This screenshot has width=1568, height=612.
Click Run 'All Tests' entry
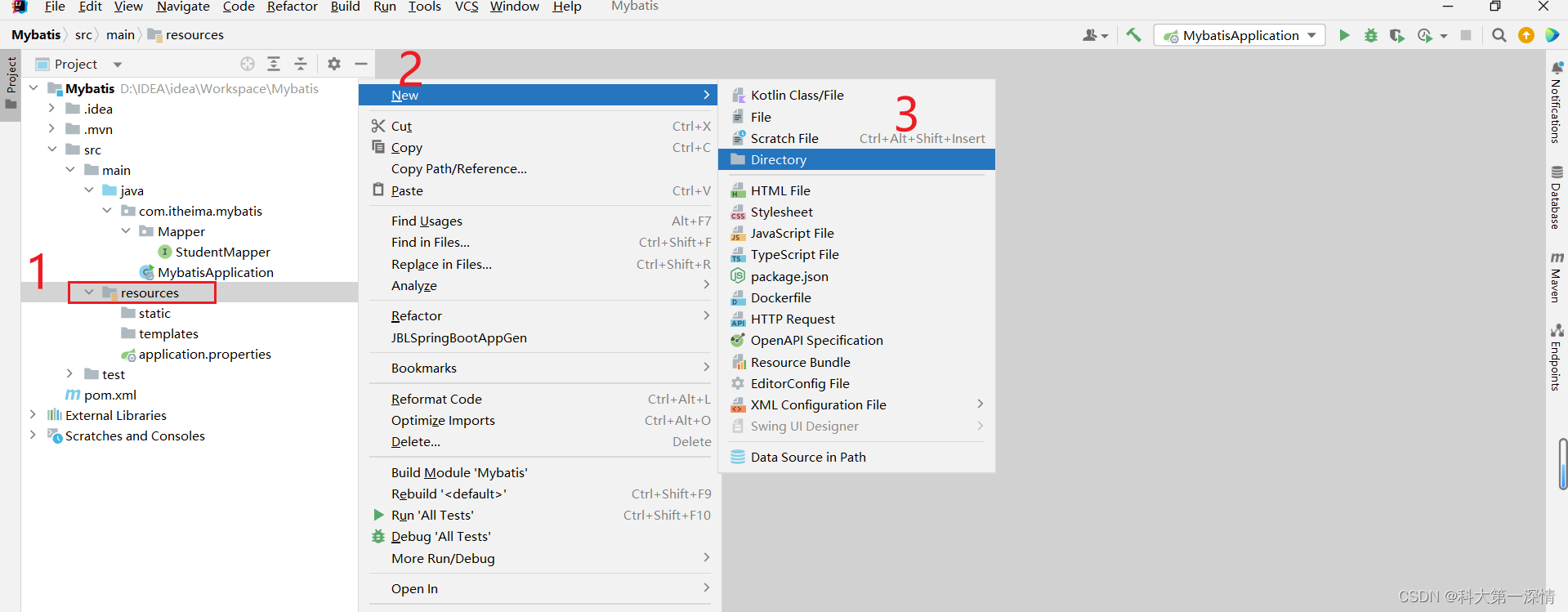click(x=539, y=515)
